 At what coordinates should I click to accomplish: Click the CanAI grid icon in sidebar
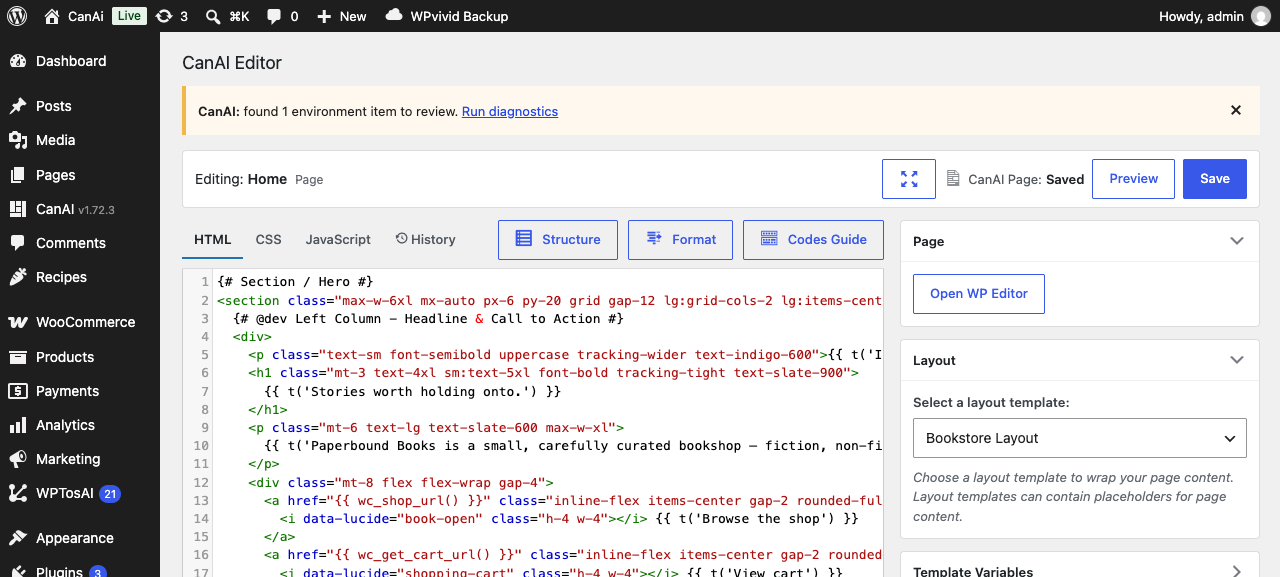tap(18, 209)
